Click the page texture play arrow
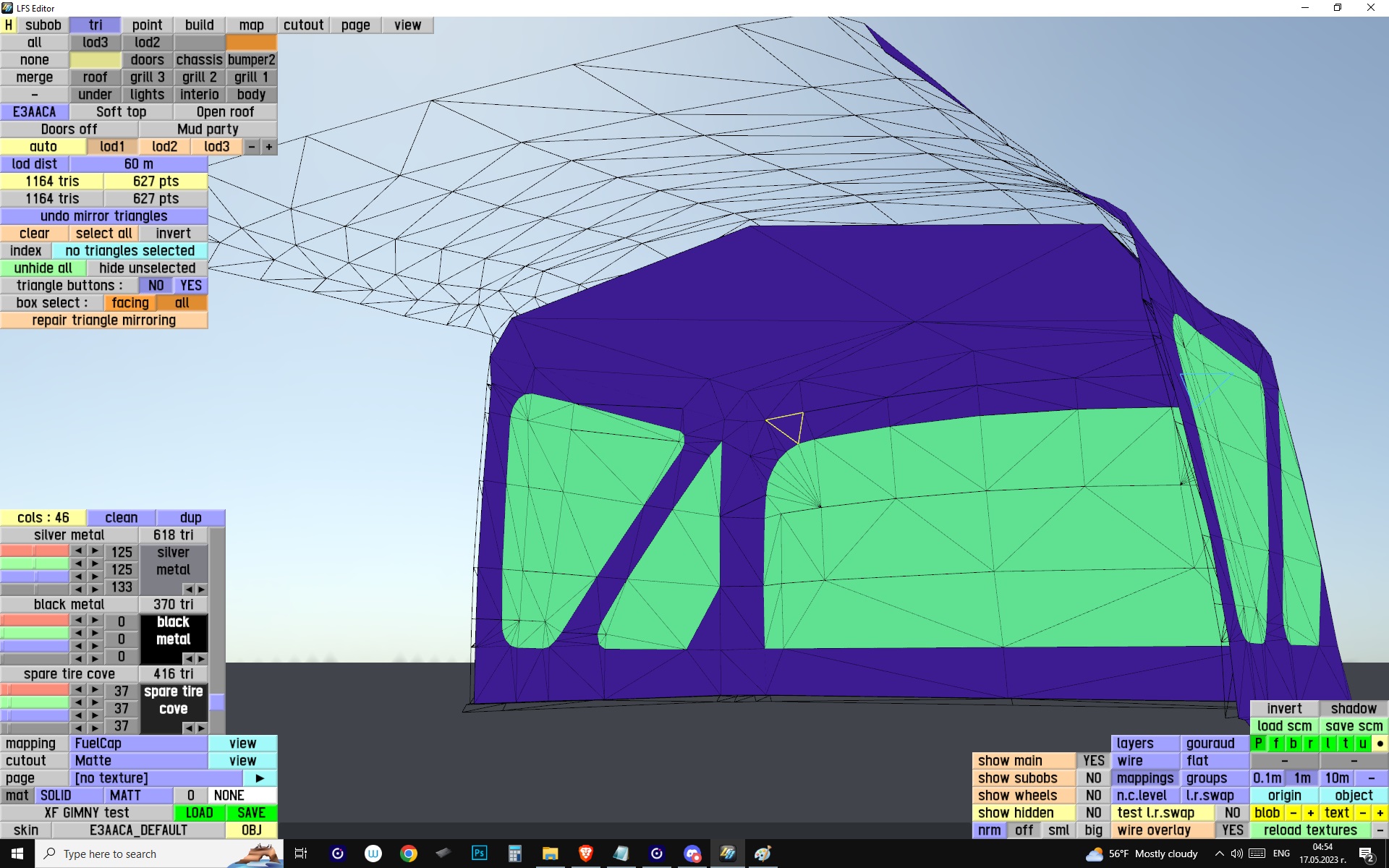Screen dimensions: 1389x868 pos(260,778)
